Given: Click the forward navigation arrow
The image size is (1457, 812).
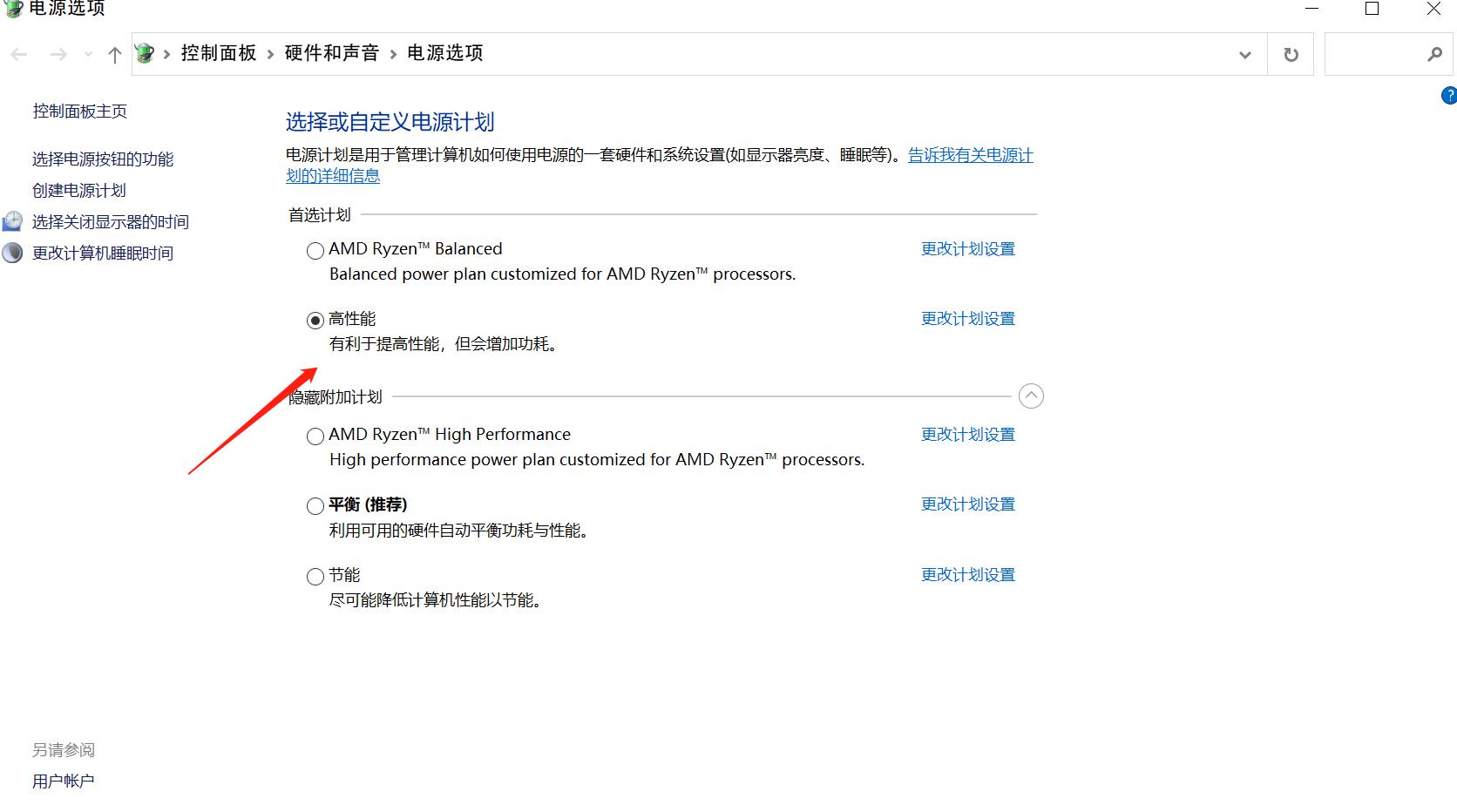Looking at the screenshot, I should [58, 54].
